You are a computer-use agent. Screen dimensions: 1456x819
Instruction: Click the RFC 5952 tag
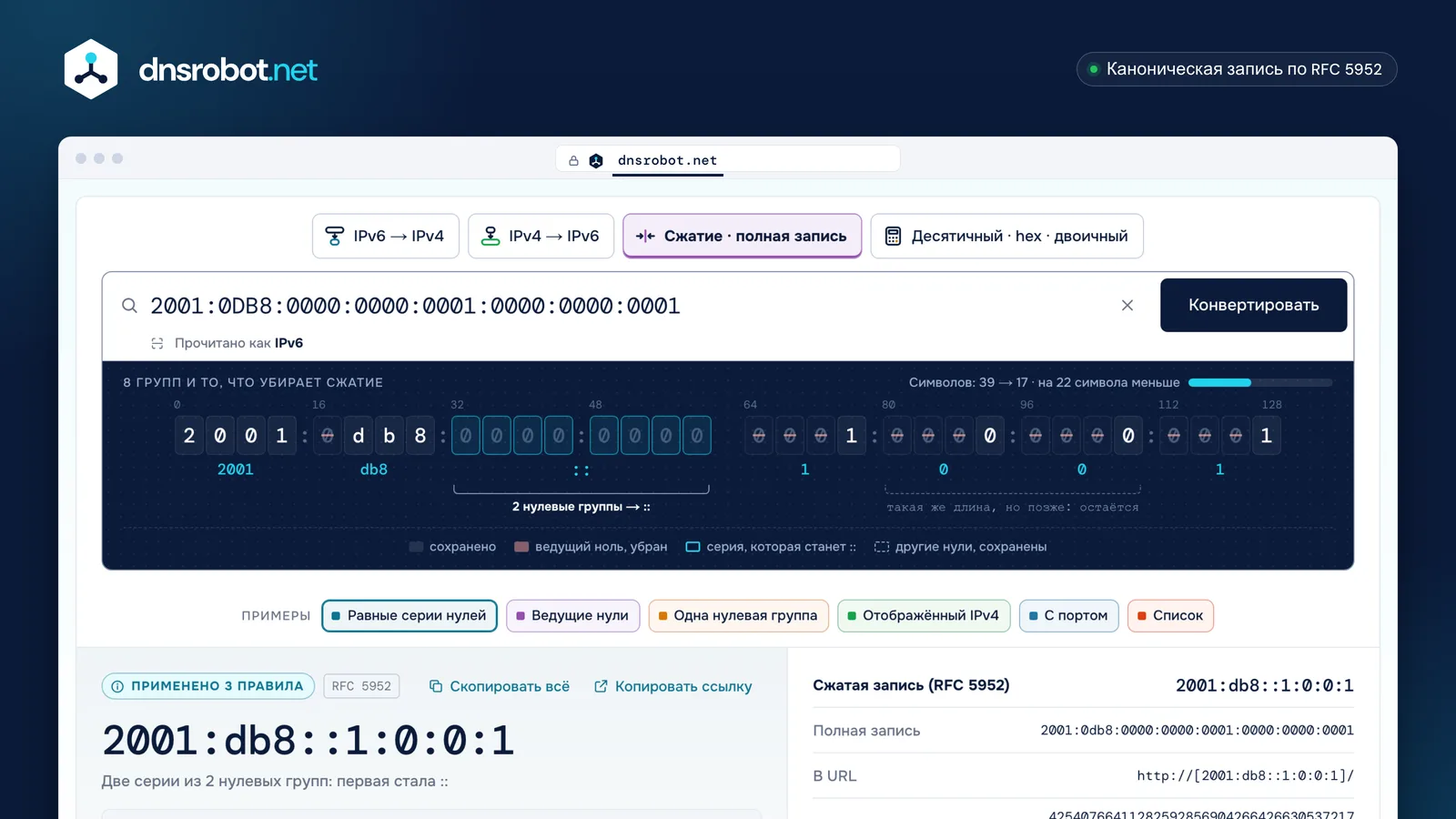coord(362,686)
